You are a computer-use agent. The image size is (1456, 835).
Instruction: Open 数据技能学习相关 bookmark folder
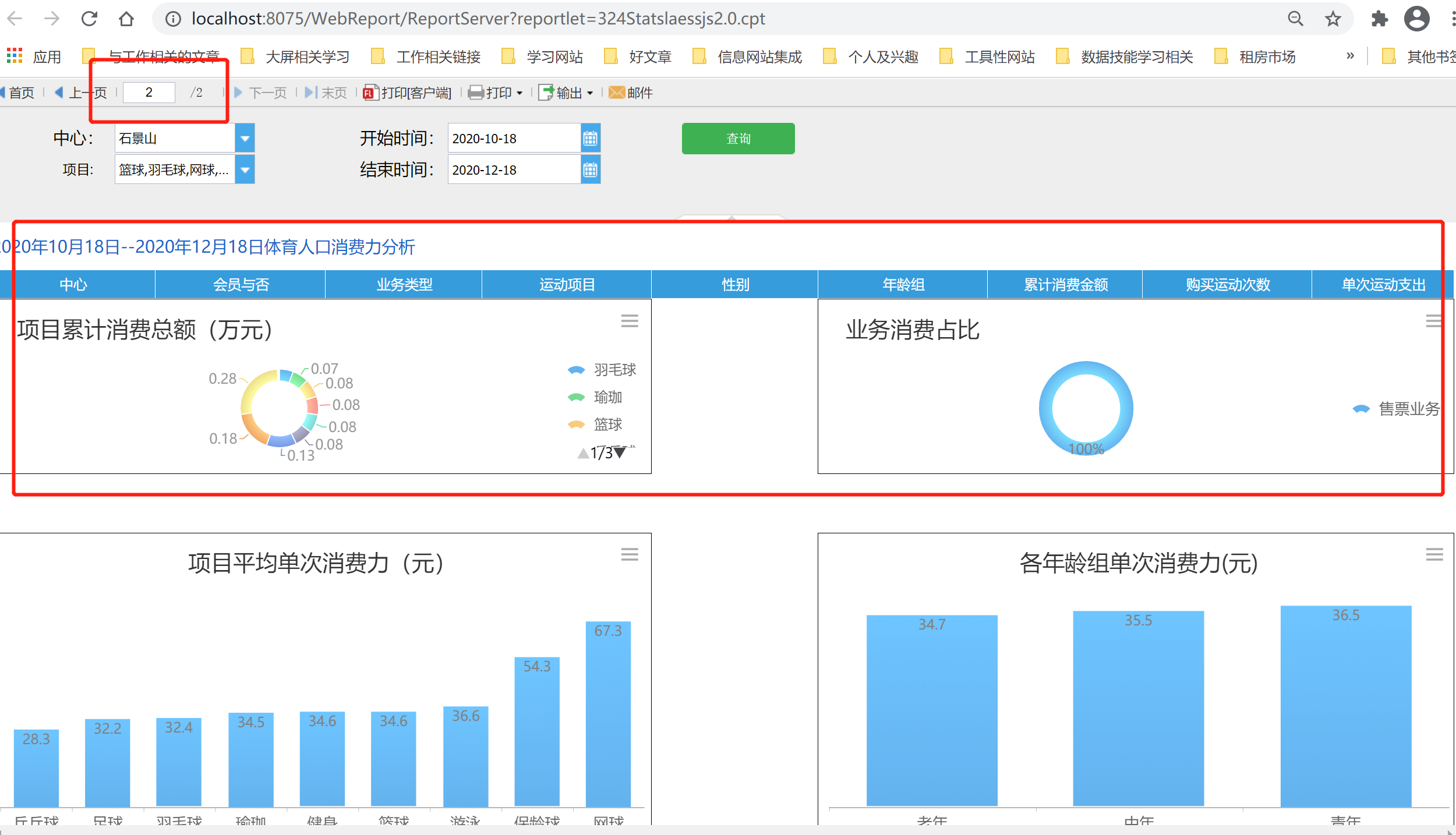coord(1125,56)
